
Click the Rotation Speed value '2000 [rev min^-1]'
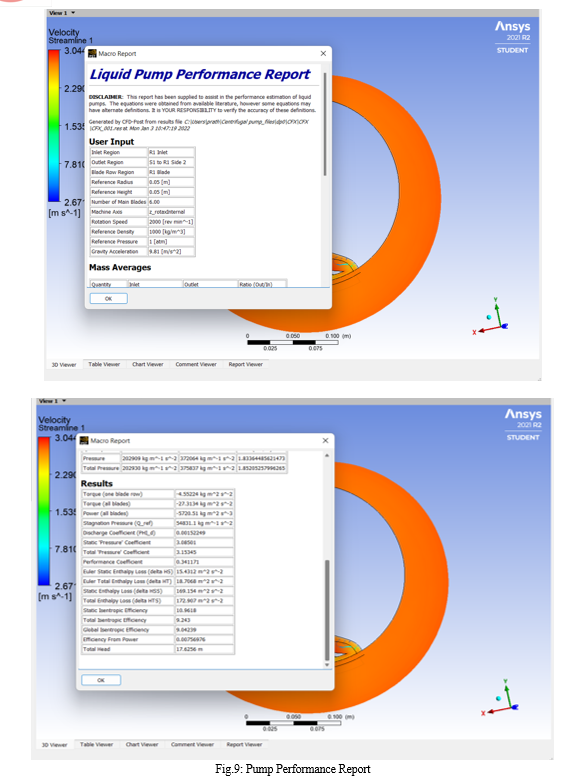point(171,222)
